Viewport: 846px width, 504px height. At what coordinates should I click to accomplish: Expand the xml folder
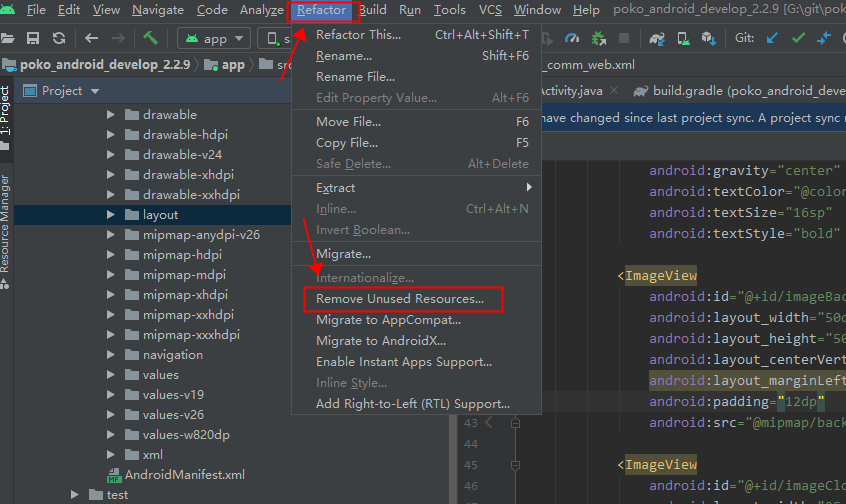pos(111,454)
